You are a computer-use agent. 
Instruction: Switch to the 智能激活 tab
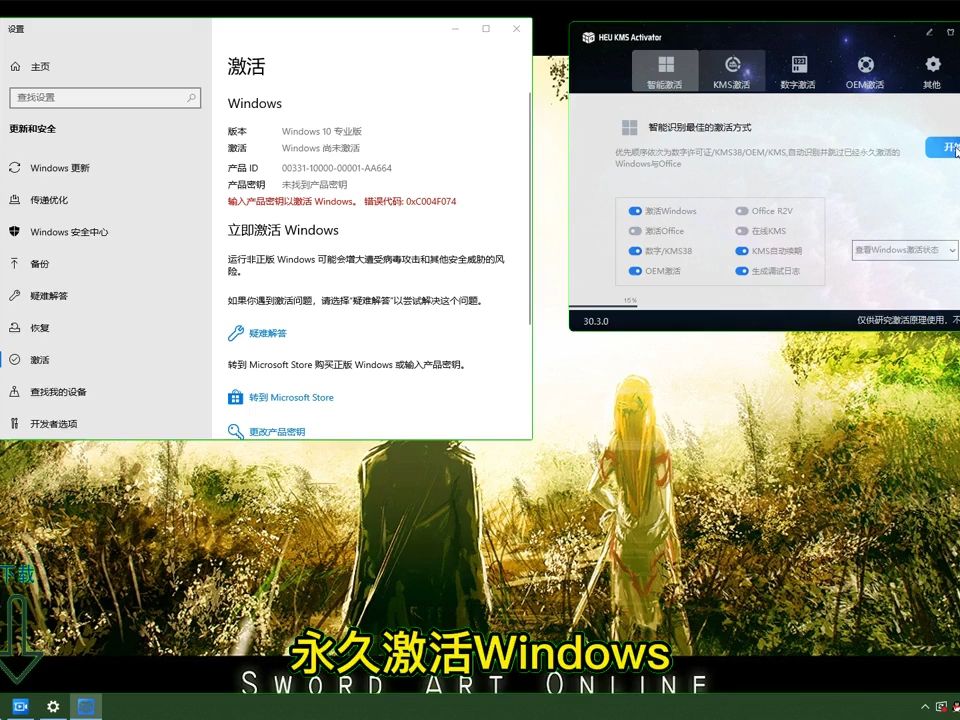[x=665, y=70]
